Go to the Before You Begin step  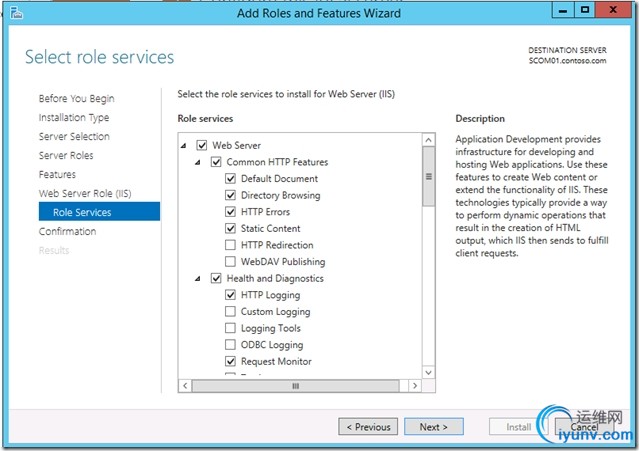tap(77, 99)
